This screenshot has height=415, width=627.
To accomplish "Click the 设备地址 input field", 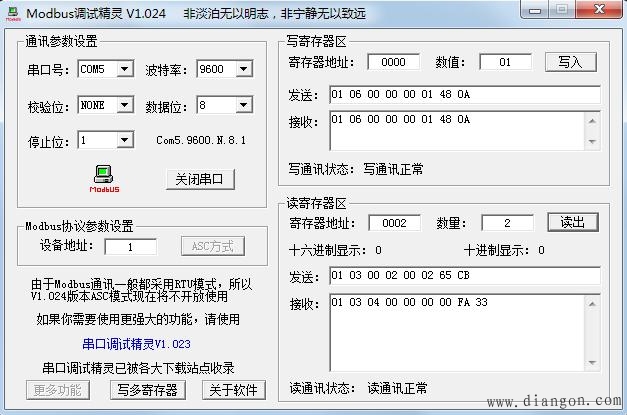I will tap(130, 247).
